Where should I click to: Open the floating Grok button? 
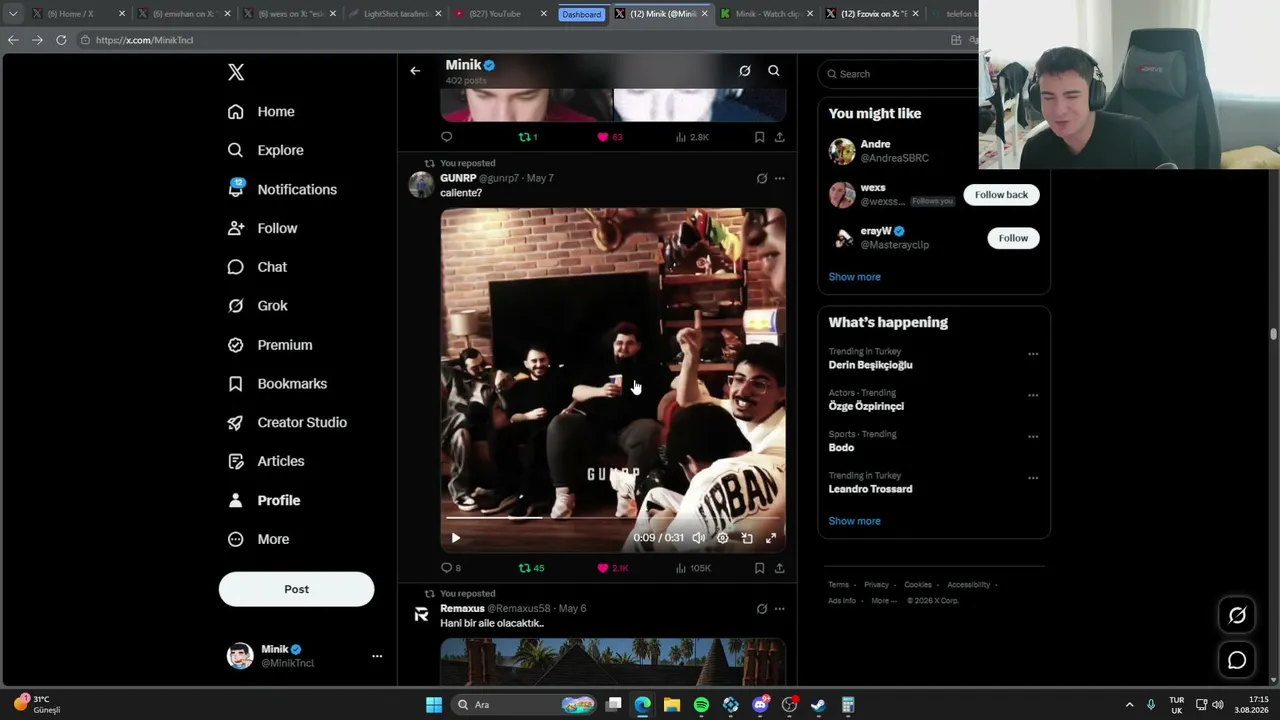(x=1237, y=616)
